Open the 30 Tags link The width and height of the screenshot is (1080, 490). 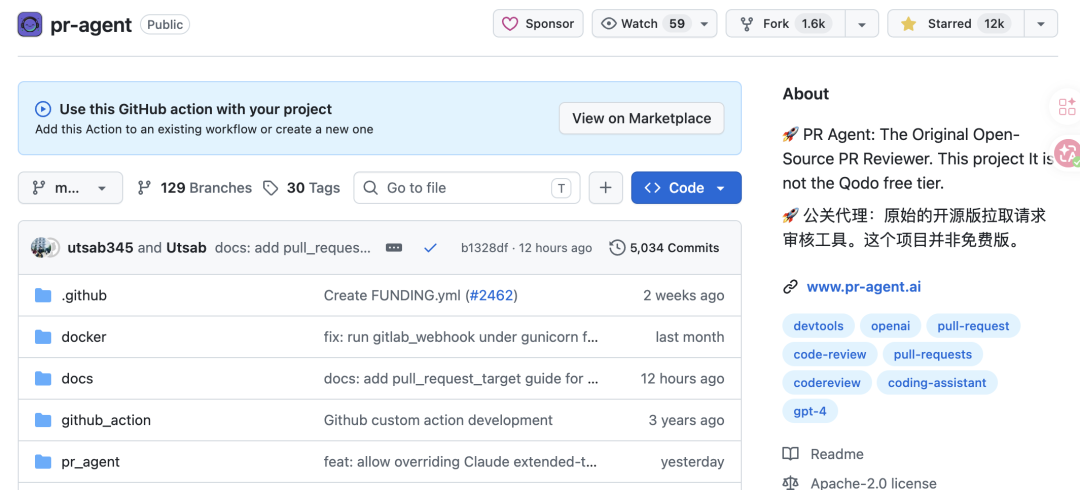[302, 188]
